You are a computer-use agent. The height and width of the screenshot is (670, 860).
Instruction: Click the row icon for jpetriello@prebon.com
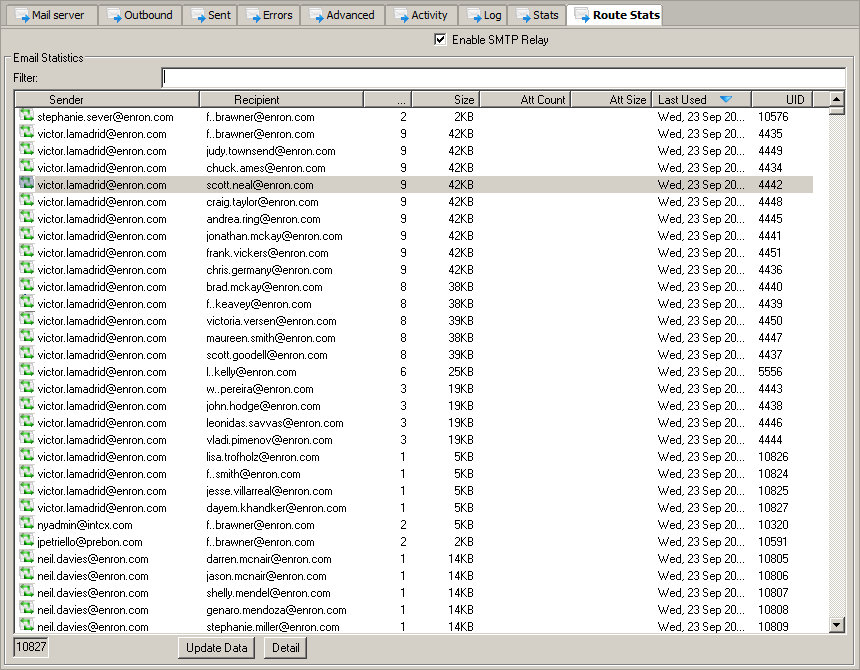27,542
